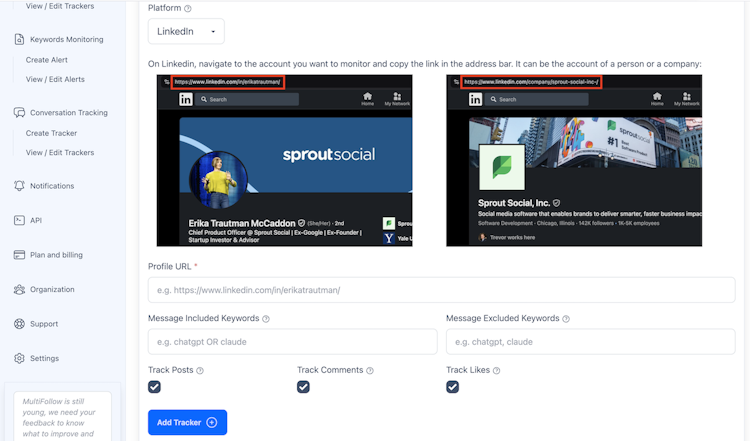Open Conversation Tracking menu section
The width and height of the screenshot is (750, 441).
(x=69, y=112)
